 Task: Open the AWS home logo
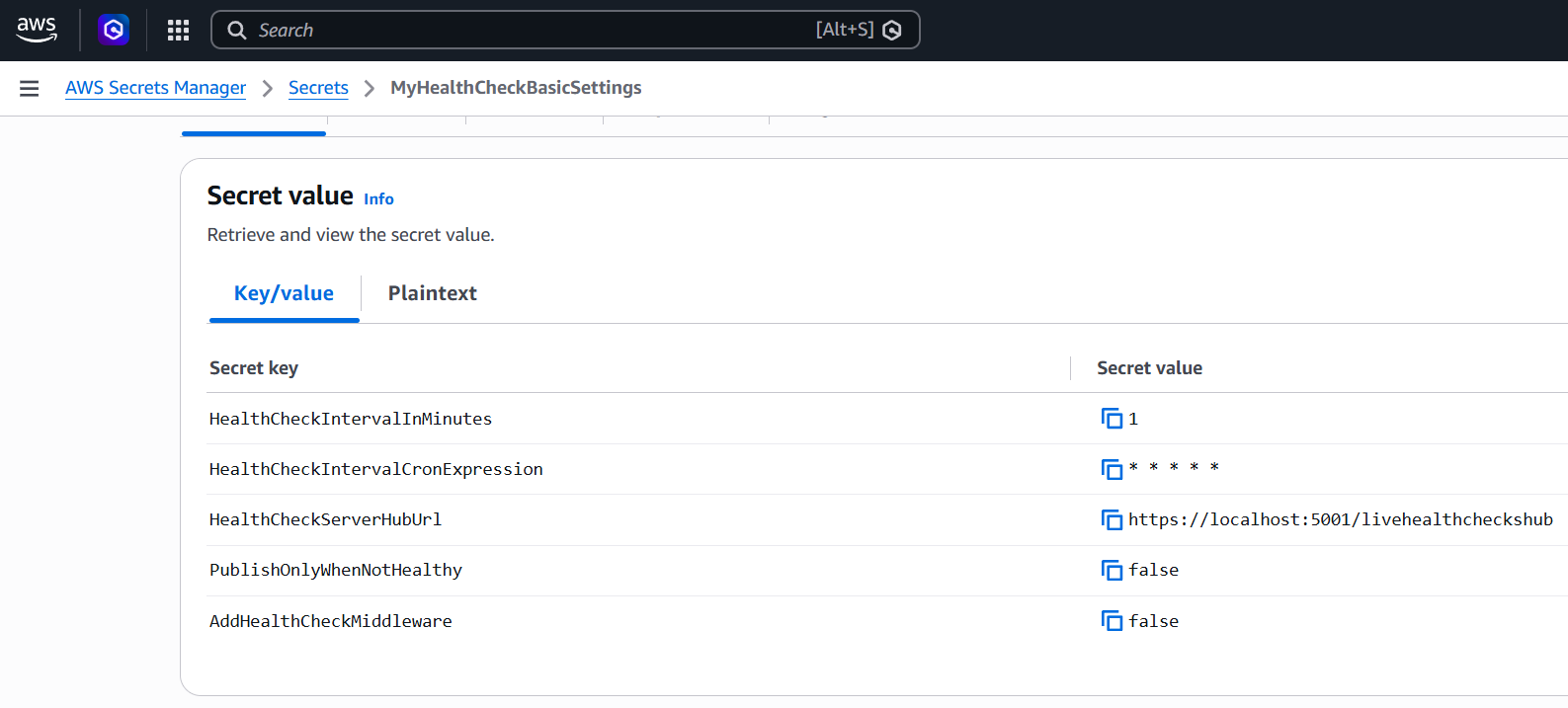[37, 30]
